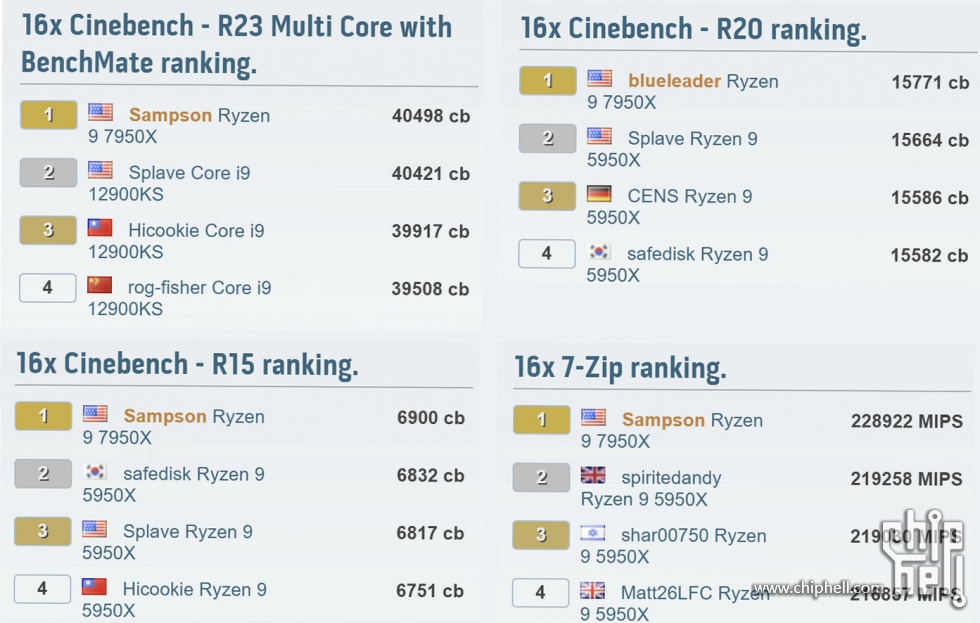The image size is (980, 623).
Task: Open the Hicookie Ryzen 9 5950X entry
Action: point(174,599)
